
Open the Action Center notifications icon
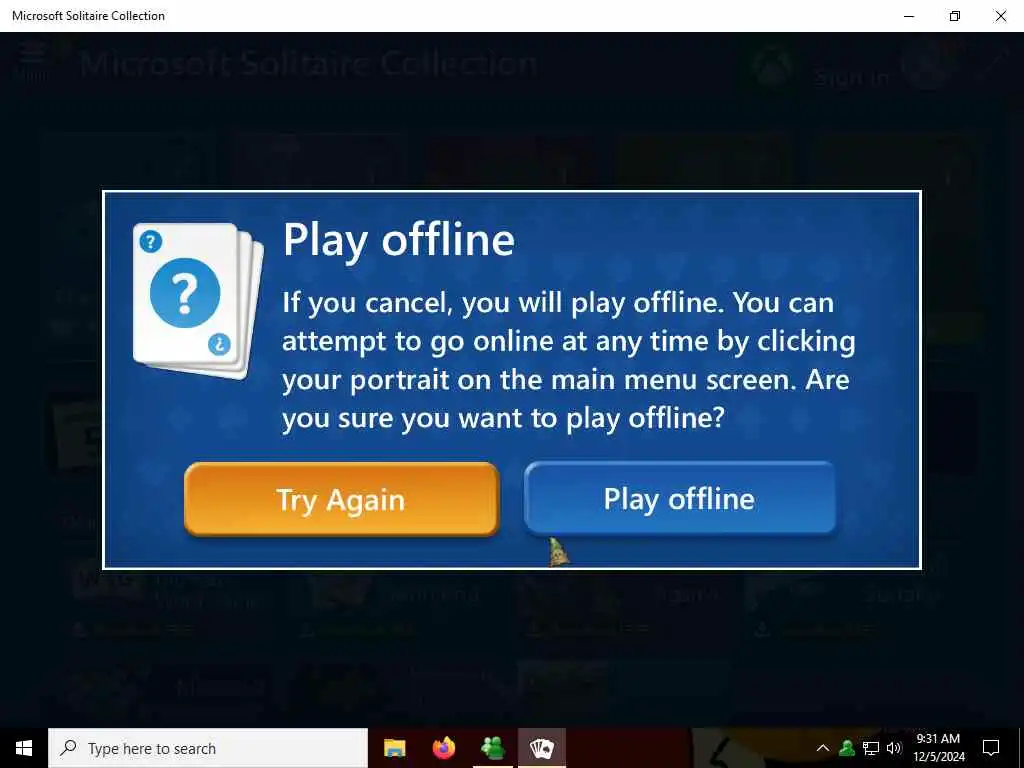pyautogui.click(x=991, y=748)
